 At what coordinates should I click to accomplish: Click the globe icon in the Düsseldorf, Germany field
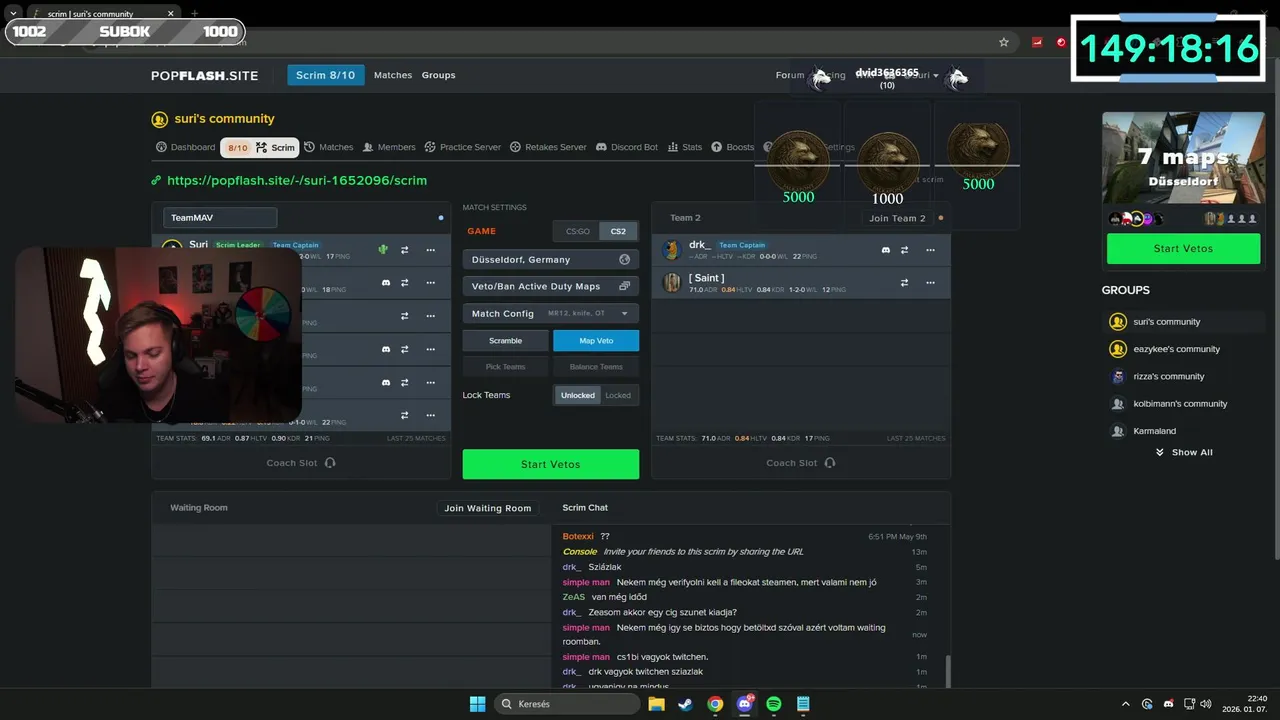tap(625, 259)
